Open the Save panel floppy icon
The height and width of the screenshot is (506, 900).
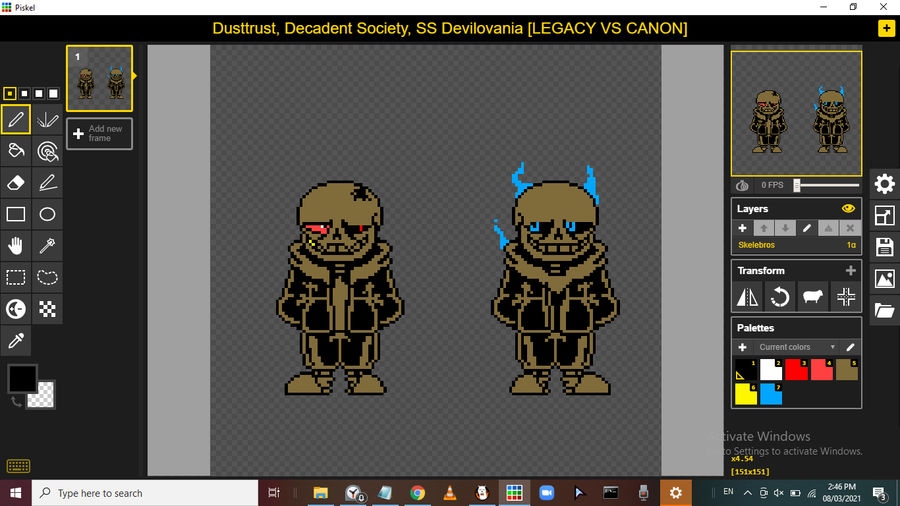885,247
